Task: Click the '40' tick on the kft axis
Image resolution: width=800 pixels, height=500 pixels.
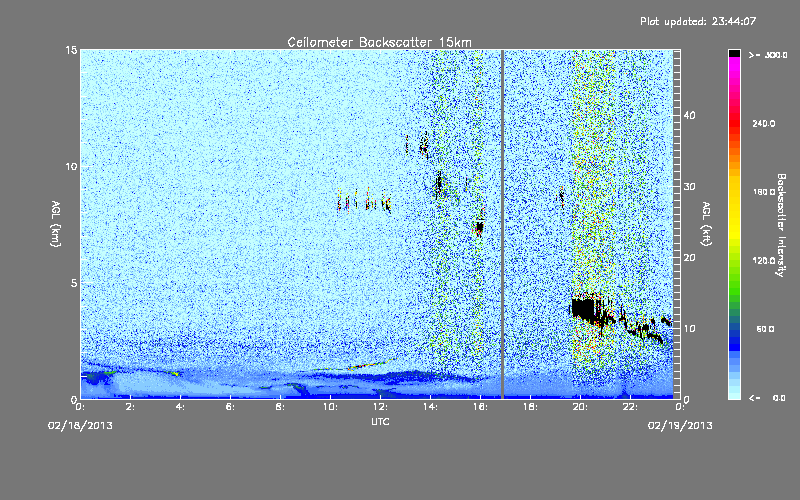Action: (x=689, y=115)
